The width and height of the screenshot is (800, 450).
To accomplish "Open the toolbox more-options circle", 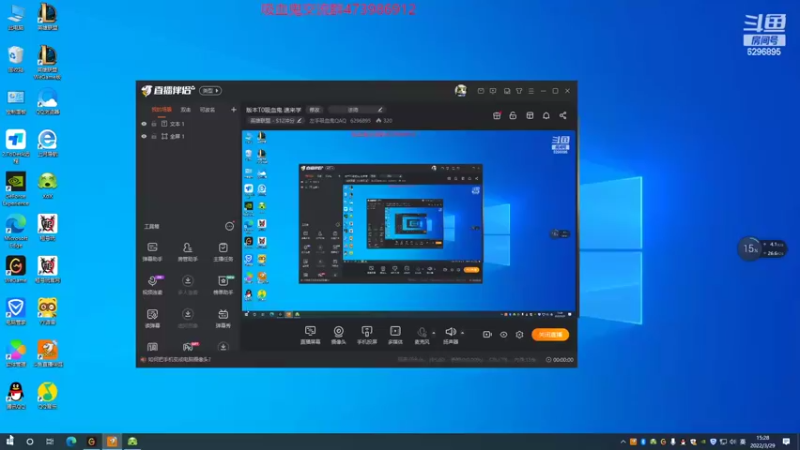I will pyautogui.click(x=230, y=227).
